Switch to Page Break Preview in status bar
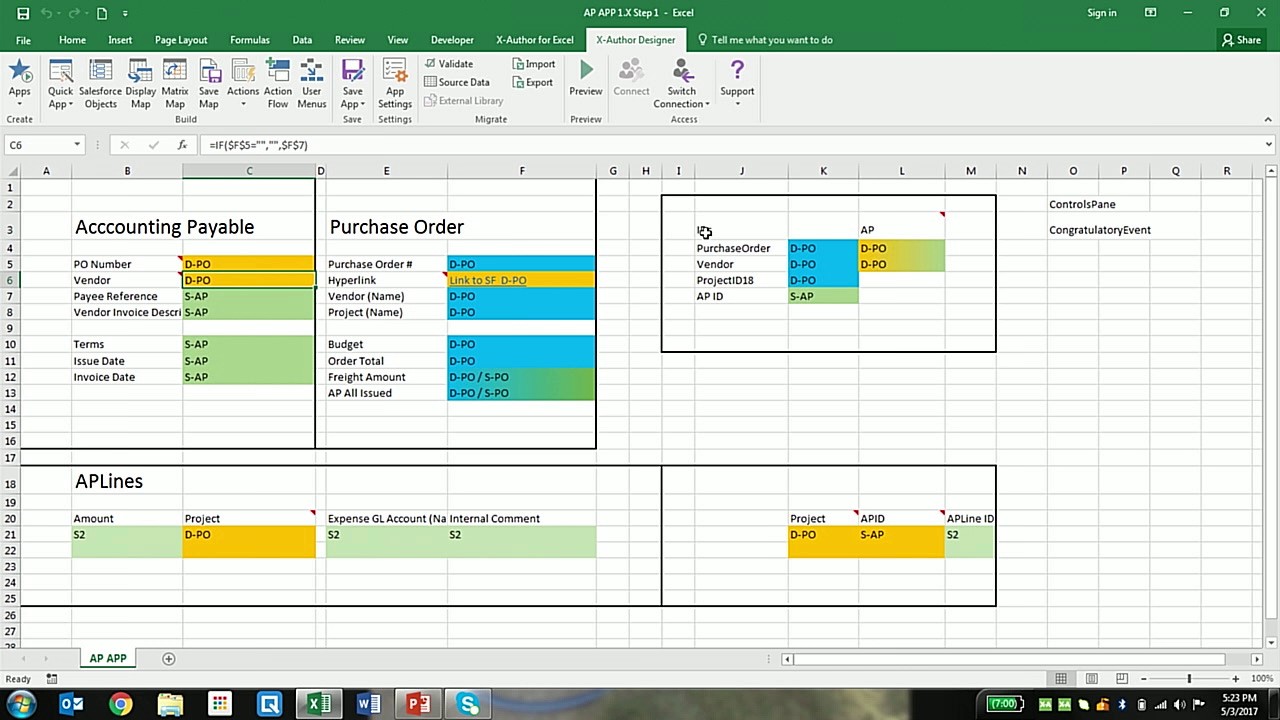This screenshot has width=1280, height=720. (x=1123, y=679)
